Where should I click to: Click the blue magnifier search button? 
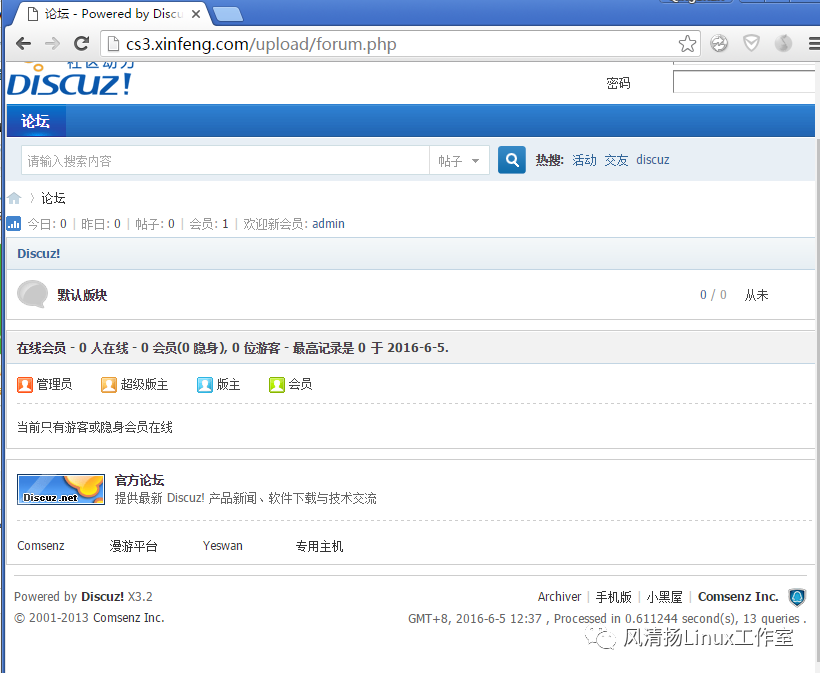coord(511,160)
